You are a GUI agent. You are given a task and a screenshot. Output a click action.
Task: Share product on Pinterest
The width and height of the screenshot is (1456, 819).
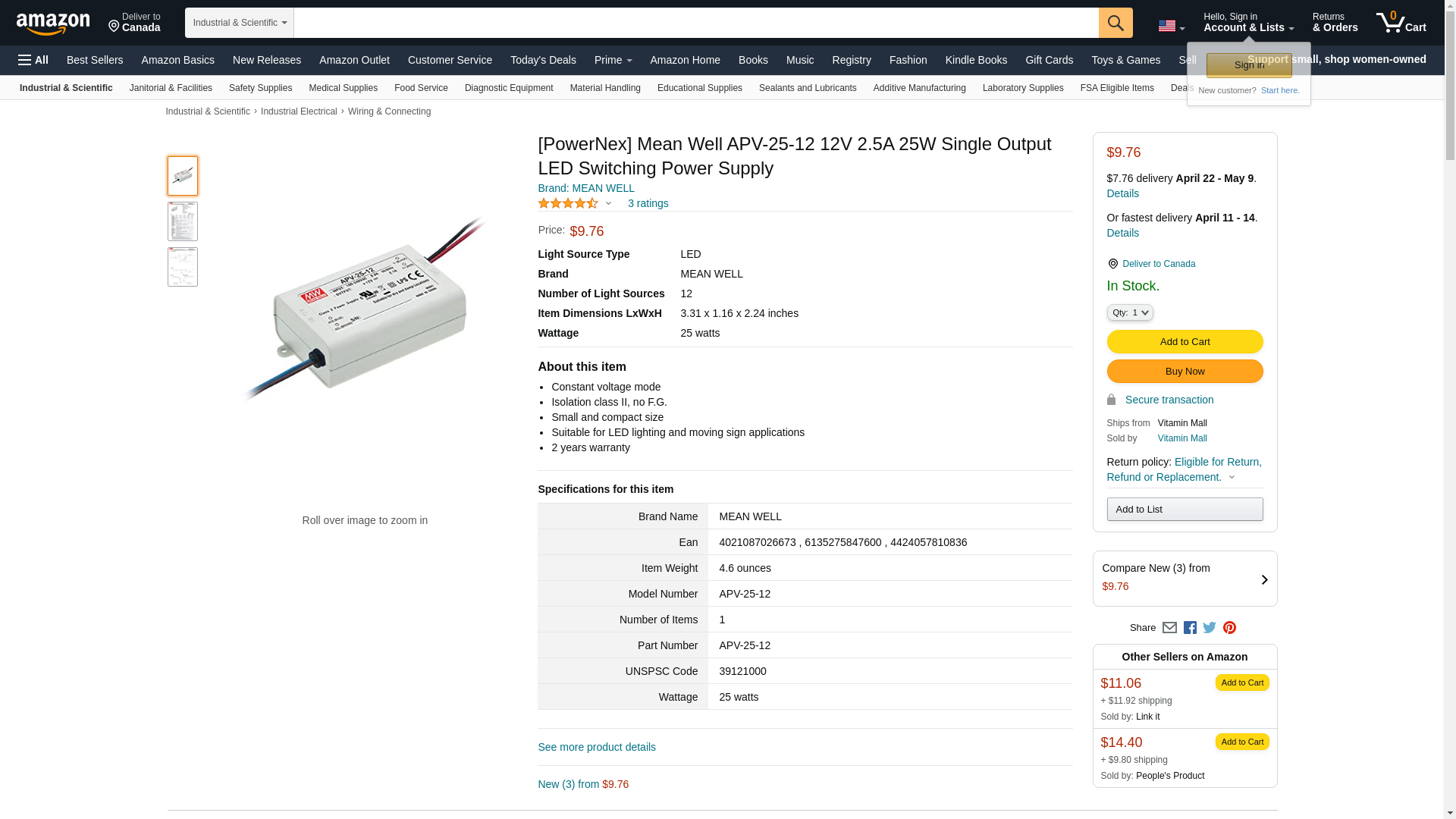pyautogui.click(x=1229, y=628)
